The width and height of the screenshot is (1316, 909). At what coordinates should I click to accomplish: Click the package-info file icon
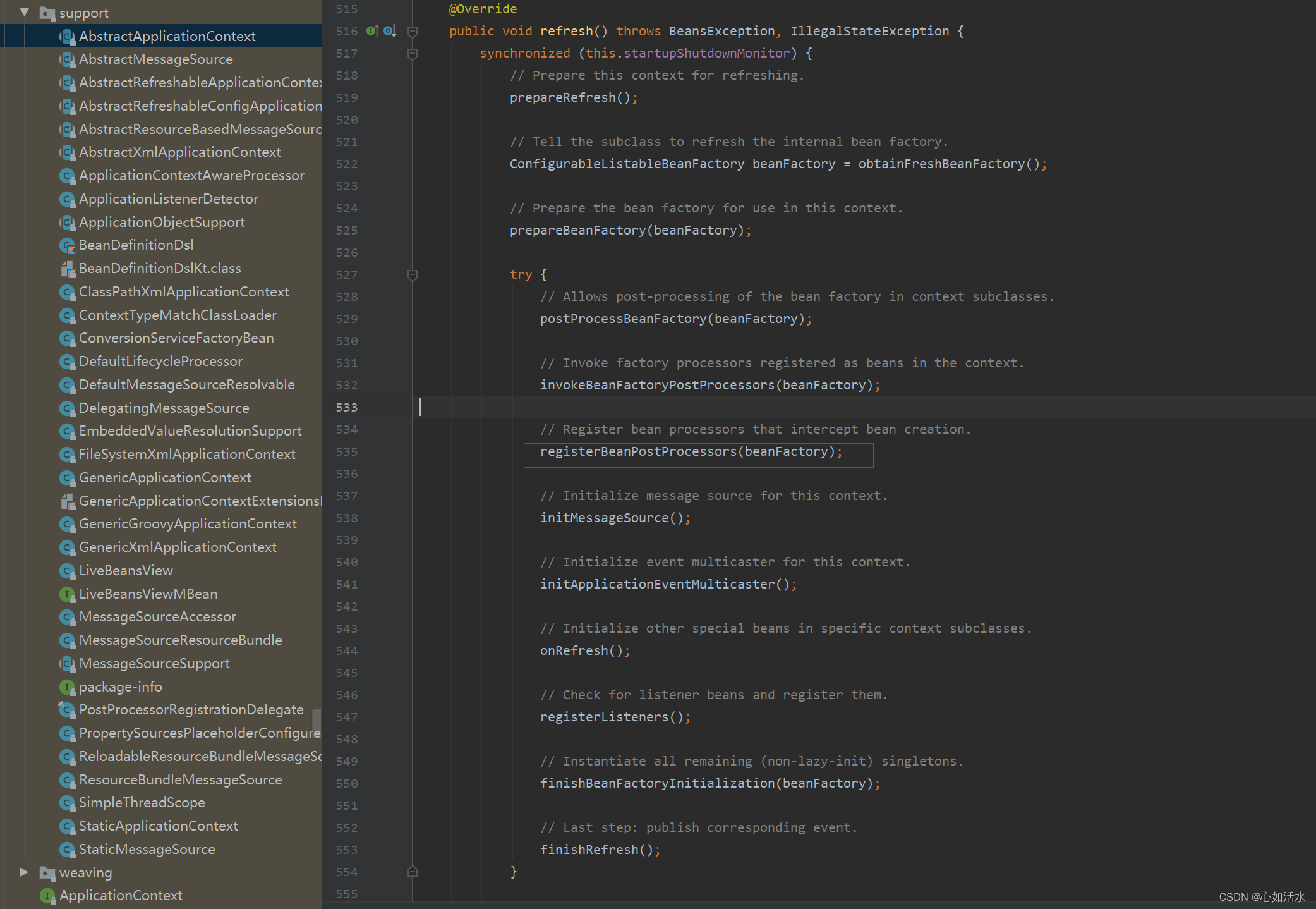67,687
